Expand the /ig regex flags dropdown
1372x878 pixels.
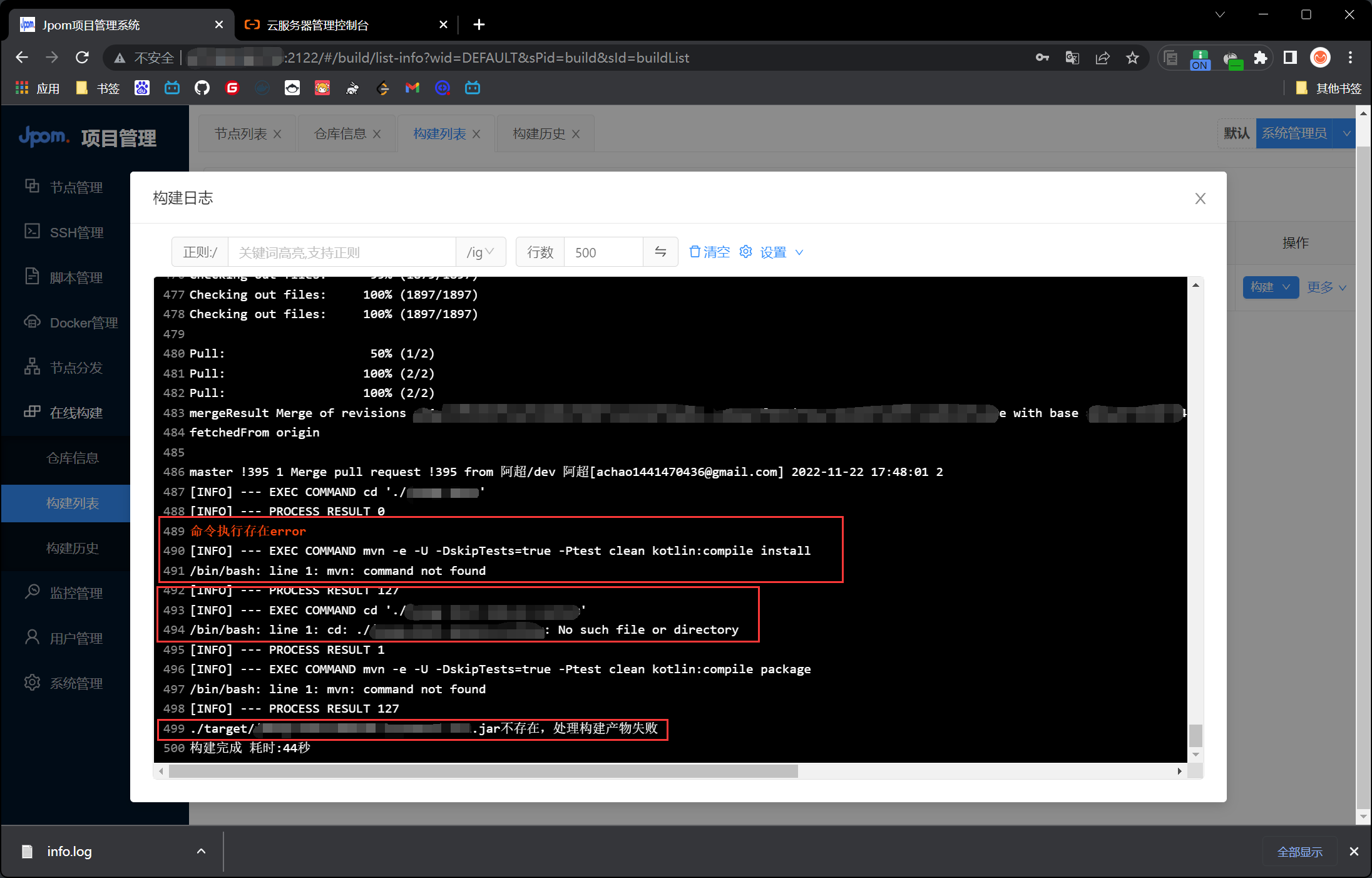(480, 252)
